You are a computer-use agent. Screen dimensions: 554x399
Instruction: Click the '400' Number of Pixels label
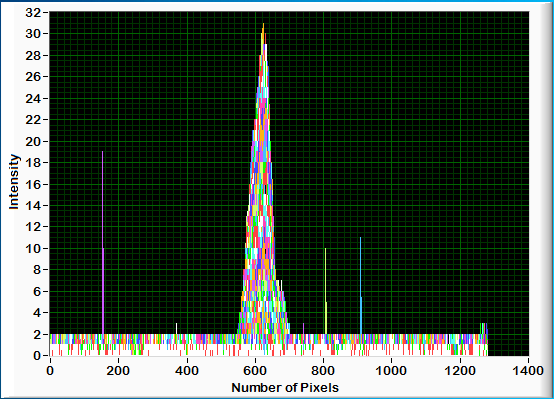pyautogui.click(x=187, y=371)
